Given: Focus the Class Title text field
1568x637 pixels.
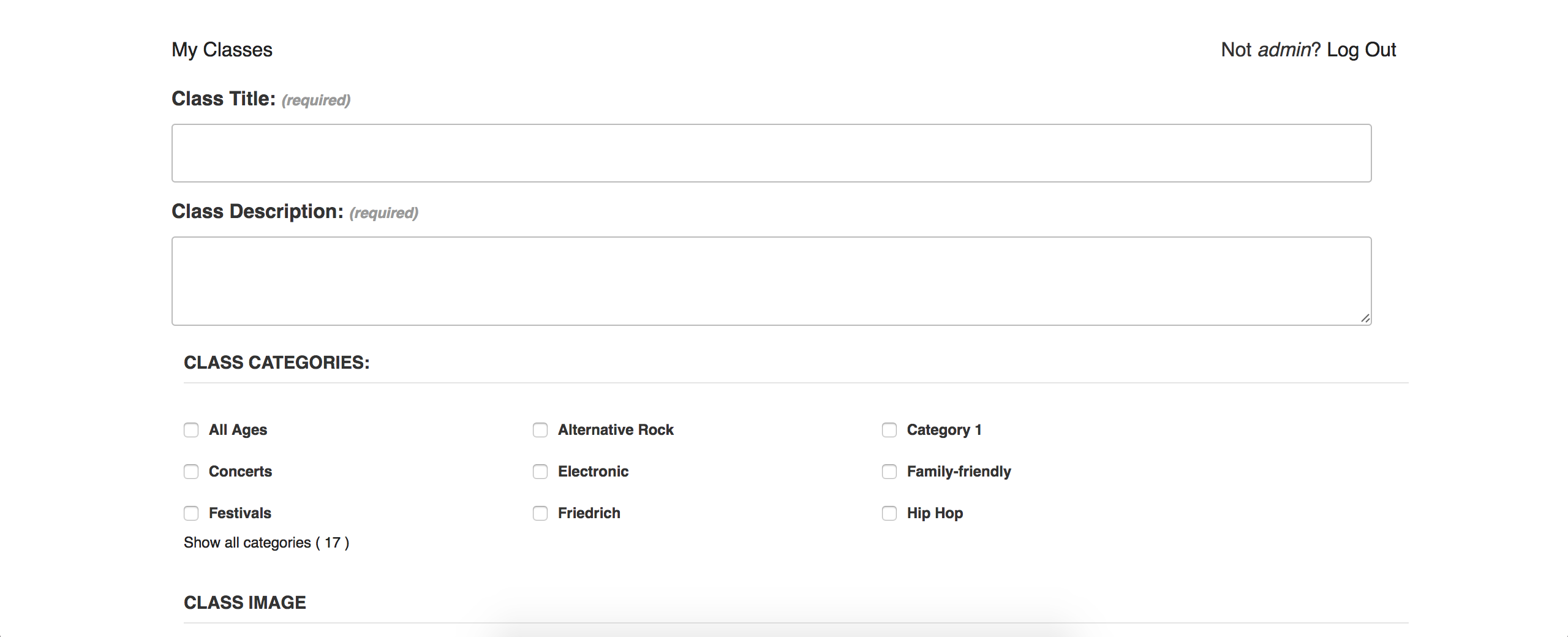Looking at the screenshot, I should point(771,153).
